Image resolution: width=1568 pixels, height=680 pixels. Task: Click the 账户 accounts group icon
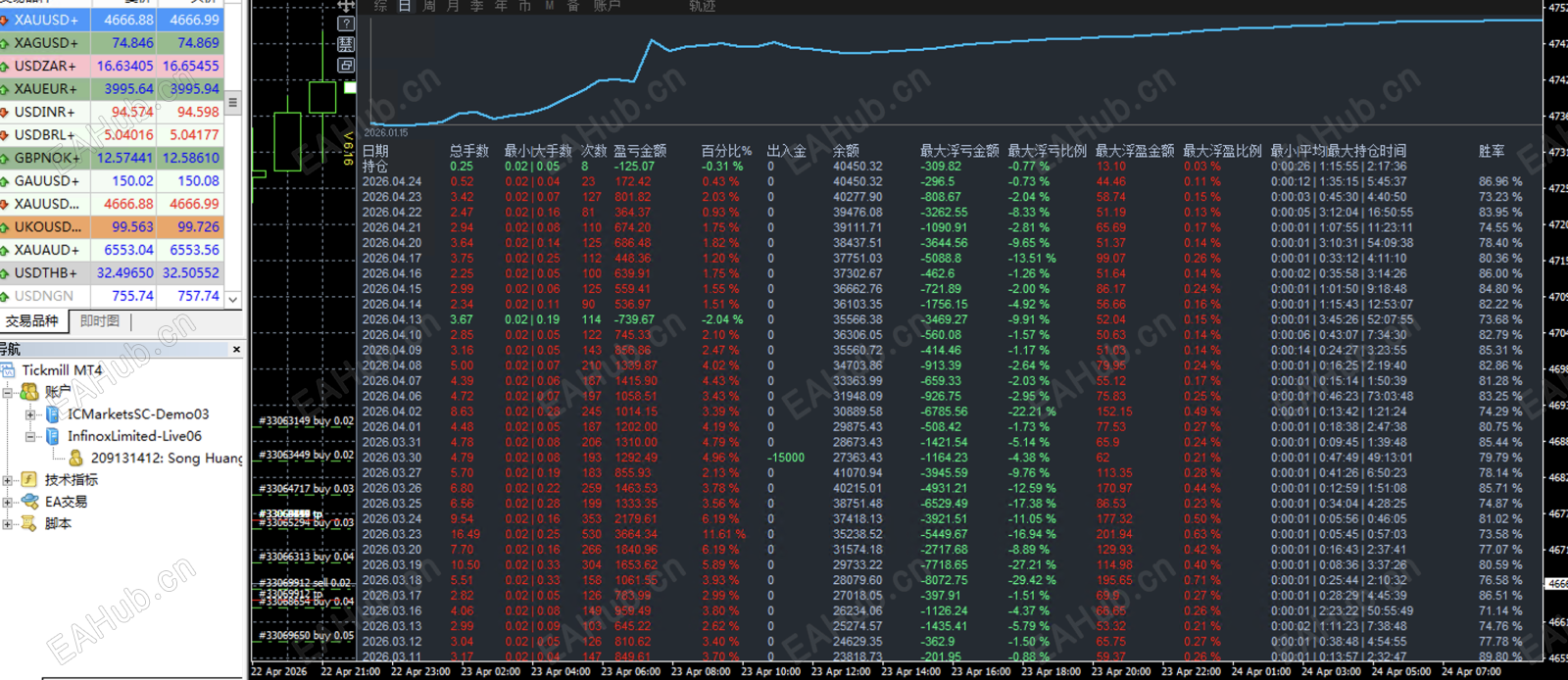[x=30, y=392]
